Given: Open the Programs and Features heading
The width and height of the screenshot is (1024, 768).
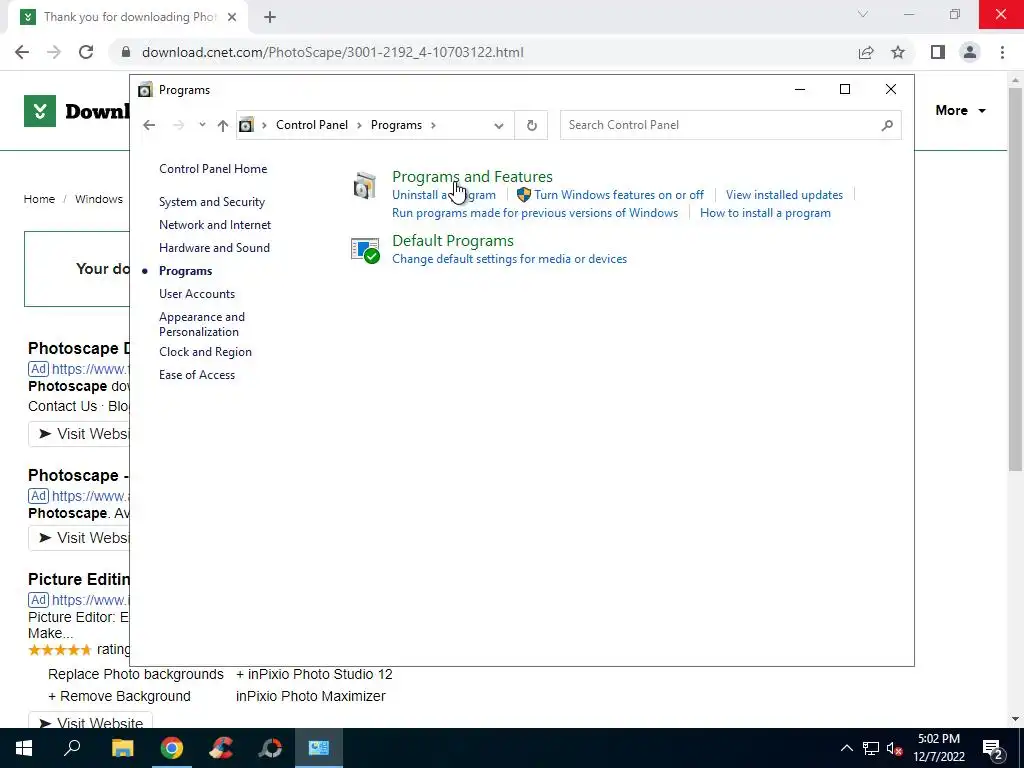Looking at the screenshot, I should coord(472,176).
